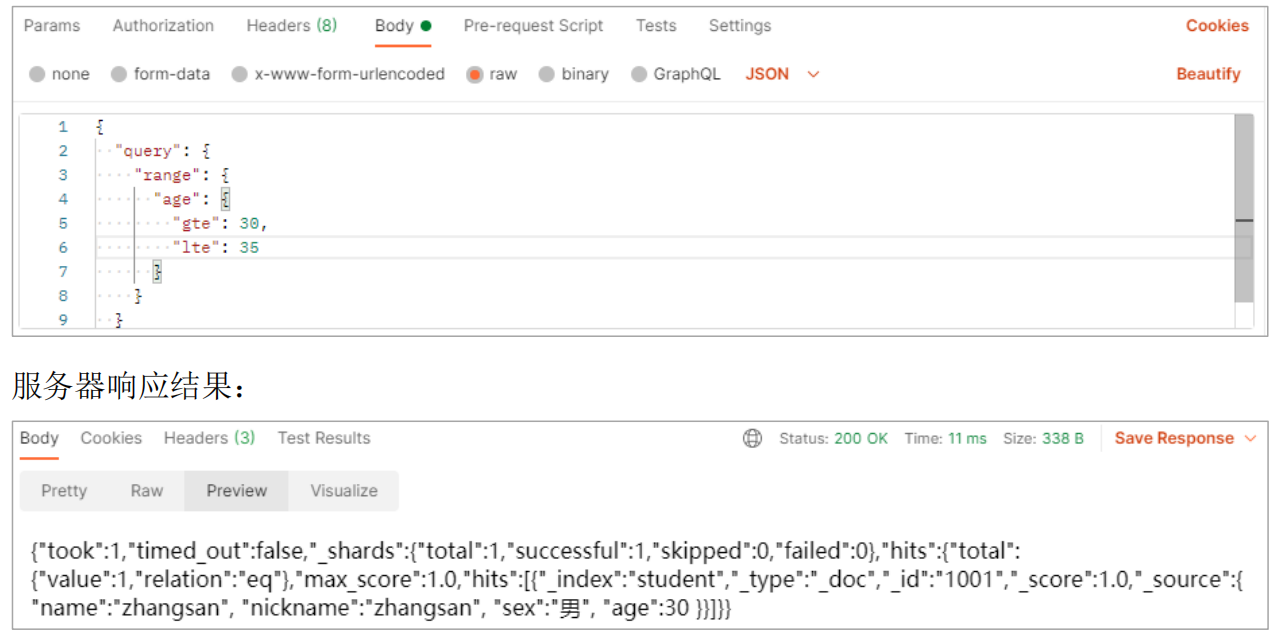Beautify the JSON body
The image size is (1279, 634).
coord(1208,74)
